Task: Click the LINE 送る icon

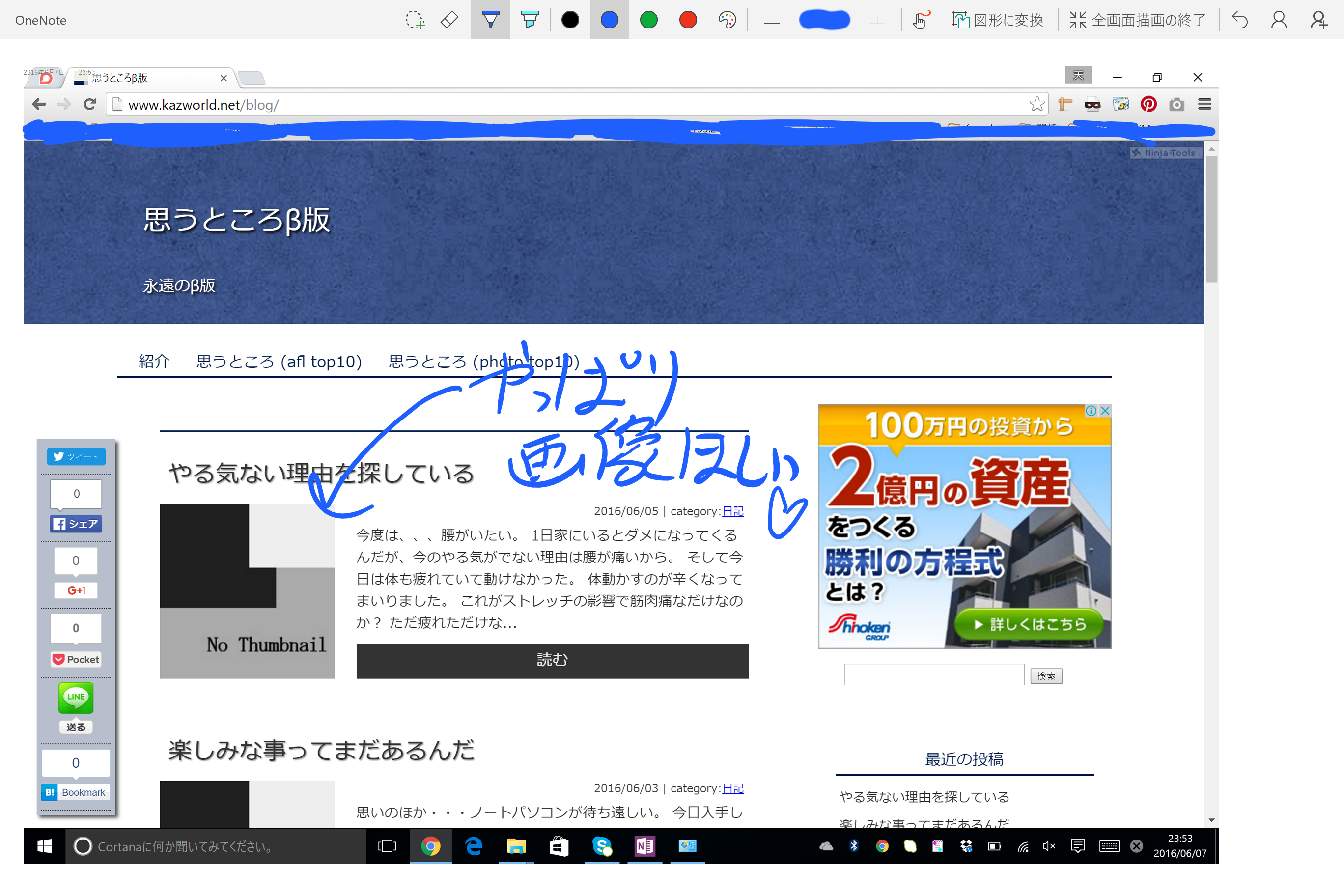Action: [76, 699]
